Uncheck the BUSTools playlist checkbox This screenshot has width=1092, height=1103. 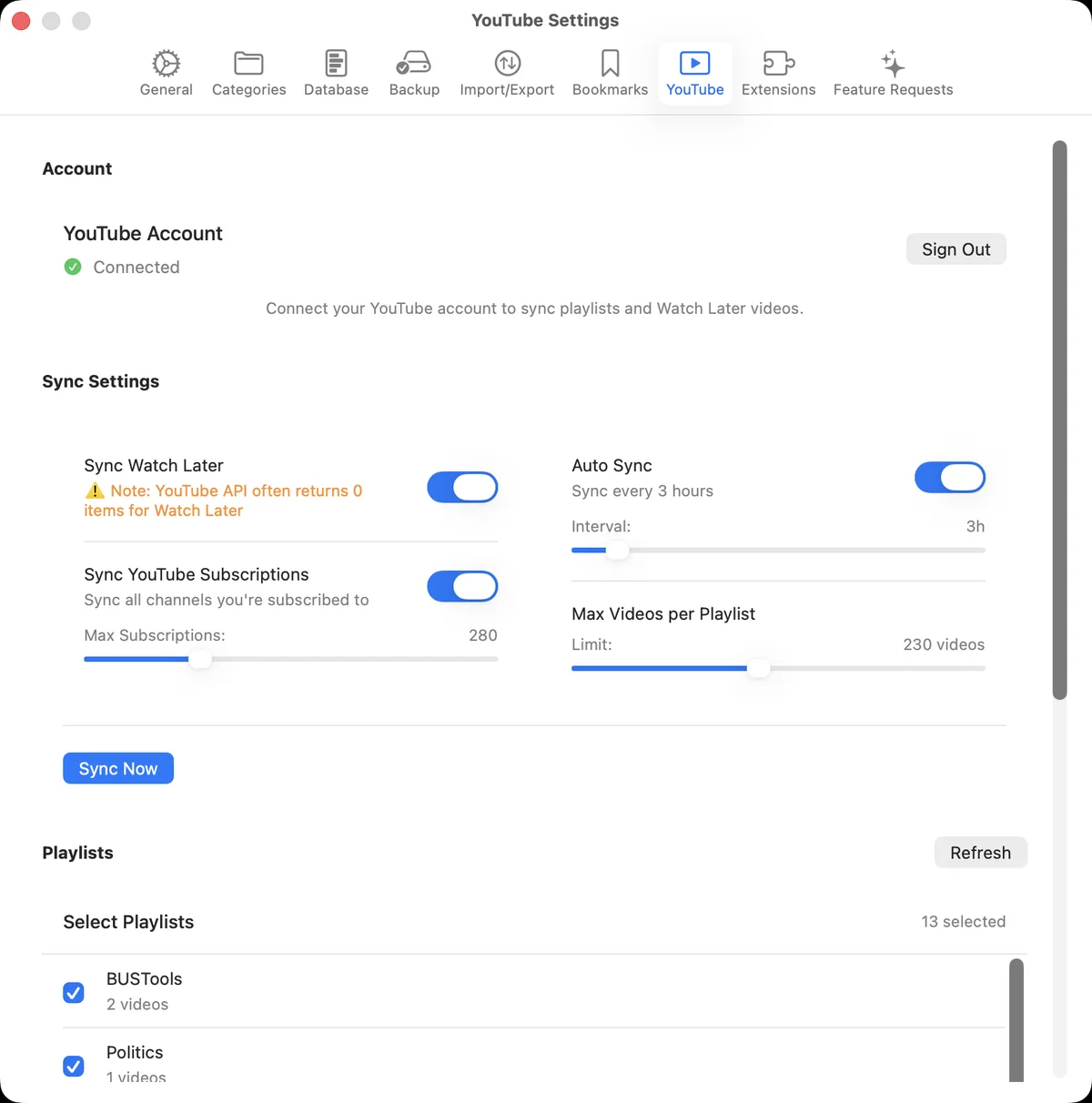[x=74, y=992]
